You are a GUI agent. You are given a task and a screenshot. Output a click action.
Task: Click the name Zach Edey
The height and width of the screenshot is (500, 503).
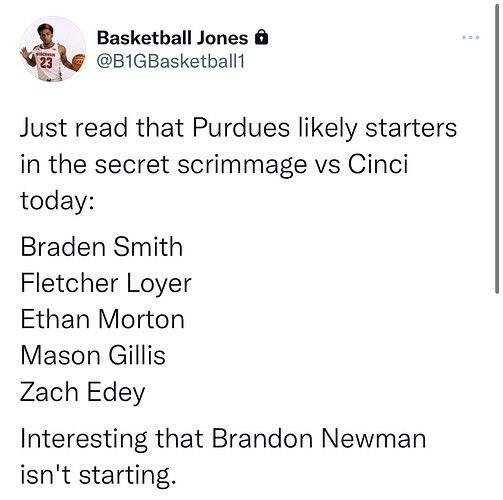(83, 393)
